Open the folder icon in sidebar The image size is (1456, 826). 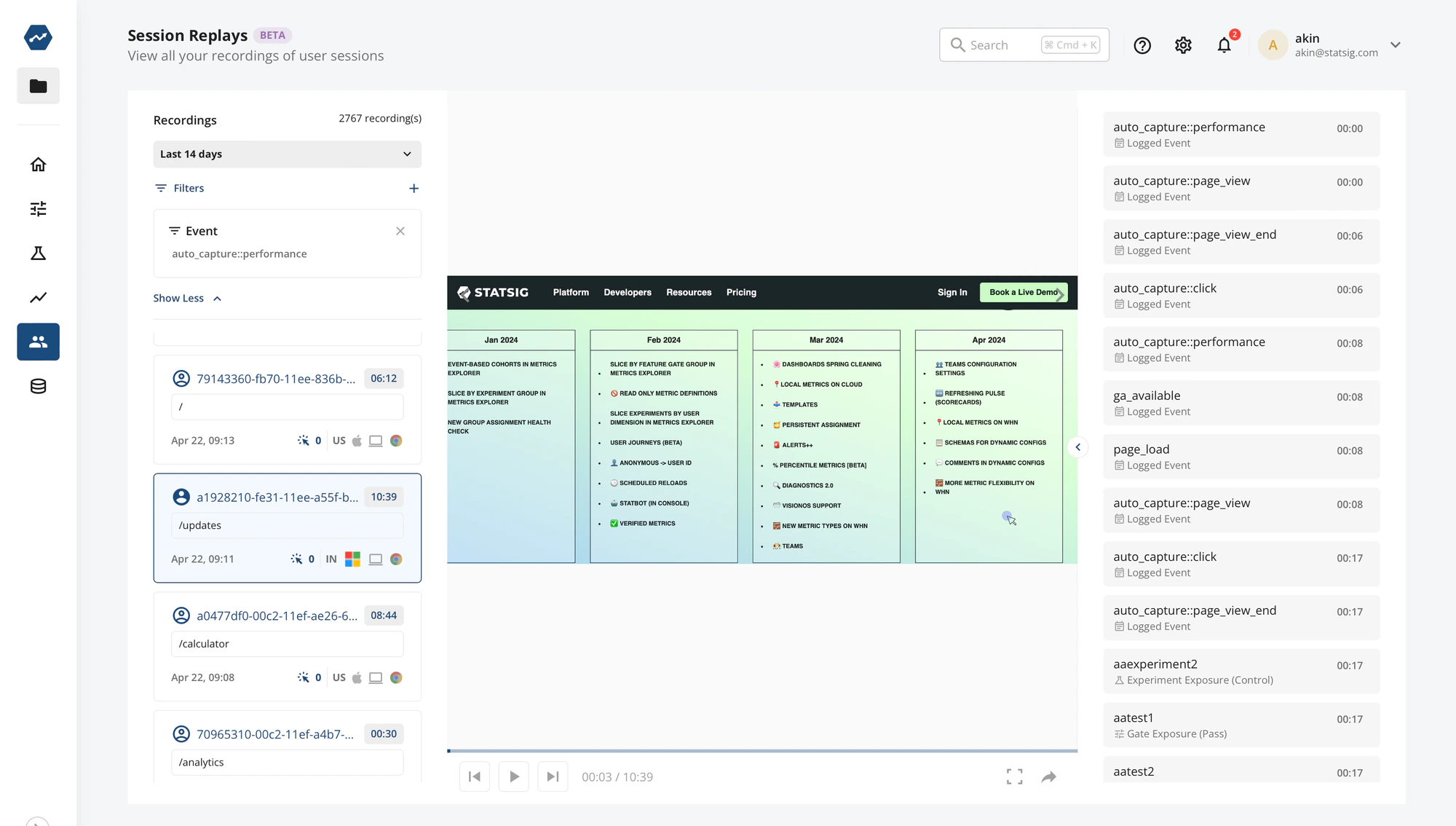pyautogui.click(x=38, y=85)
